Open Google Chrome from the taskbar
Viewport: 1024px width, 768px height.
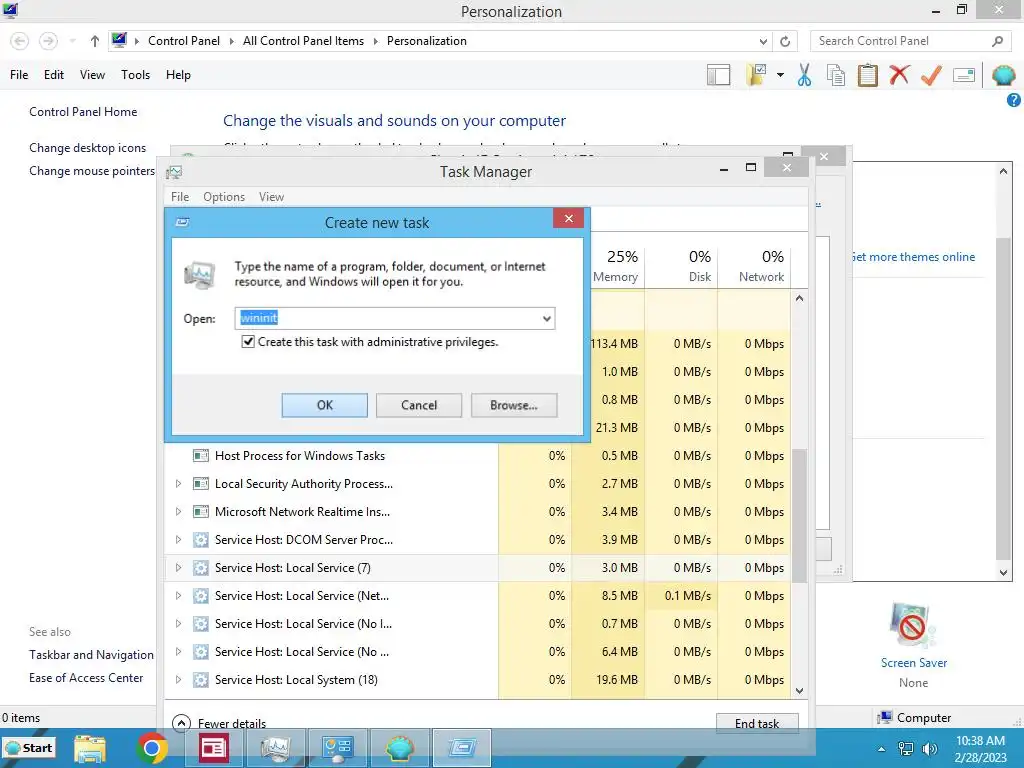coord(152,748)
